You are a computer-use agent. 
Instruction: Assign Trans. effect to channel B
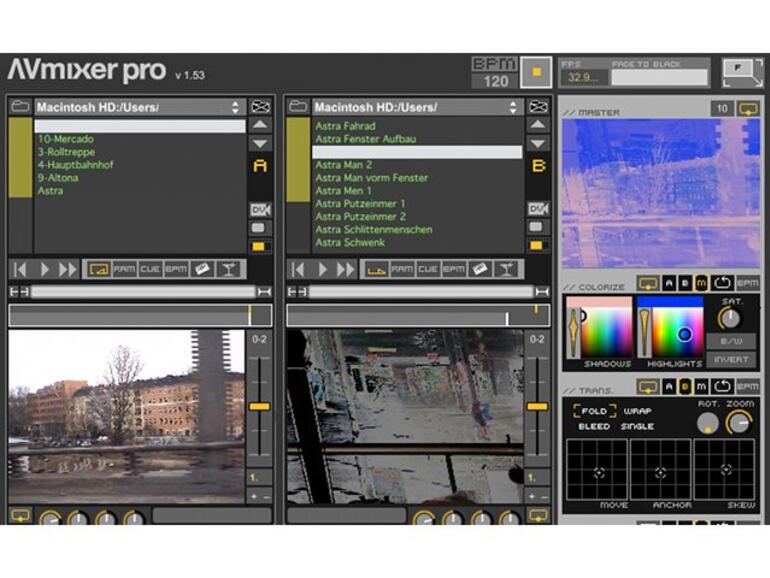coord(685,387)
